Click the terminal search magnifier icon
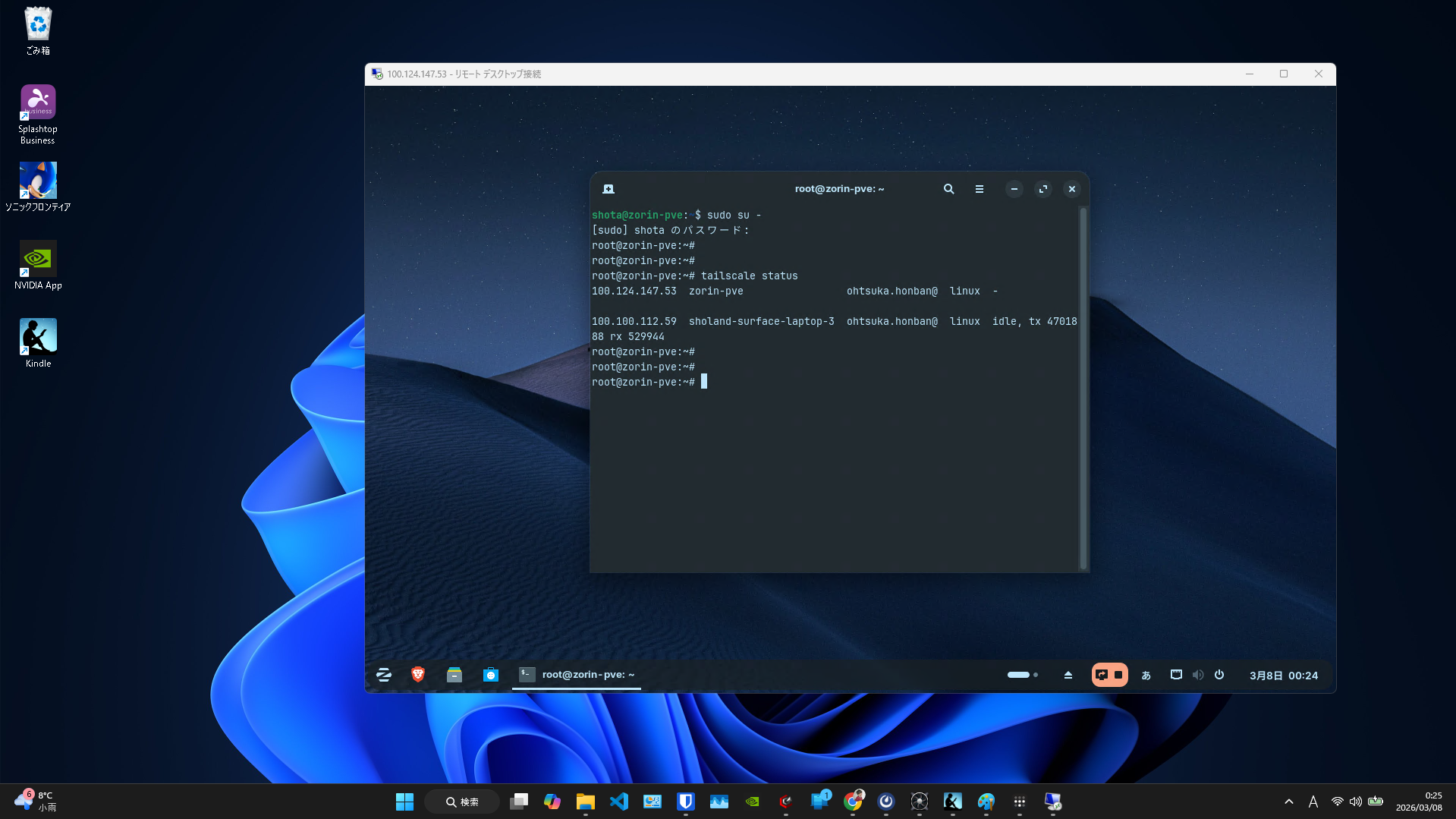 [948, 189]
